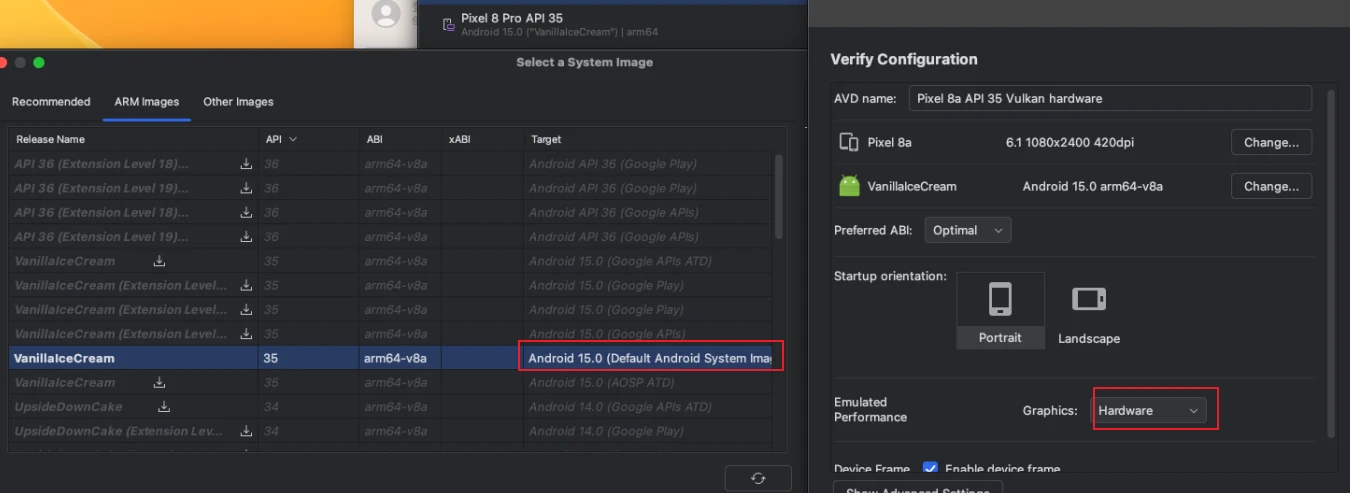Open the Graphics Hardware dropdown
The width and height of the screenshot is (1350, 493).
pos(1148,411)
